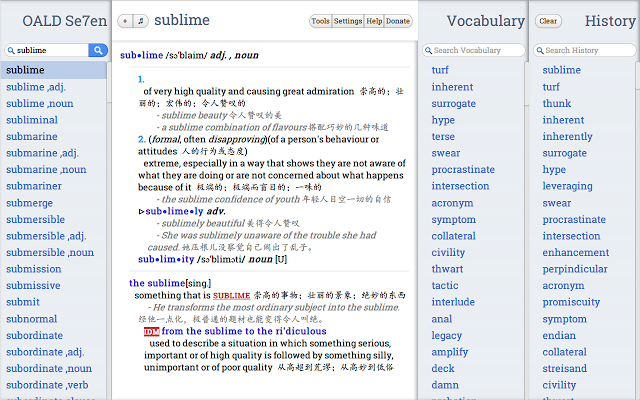Open the Tools menu
Screen dimensions: 640x400
320,21
